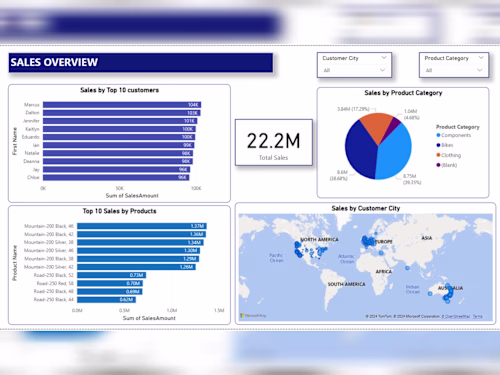
Task: Select the Deanna customer bar
Action: point(118,161)
